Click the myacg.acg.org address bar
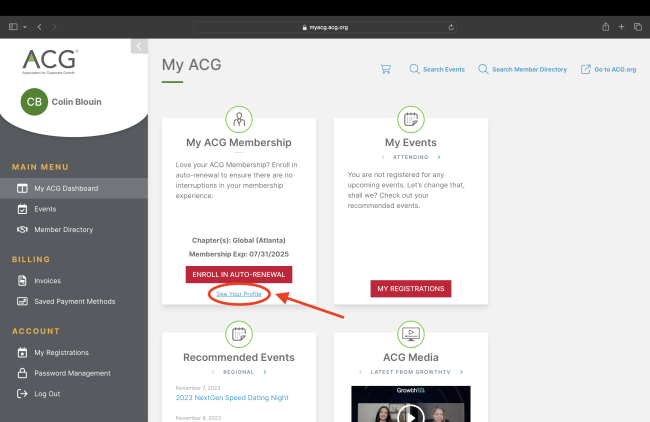The image size is (650, 422). 325,27
